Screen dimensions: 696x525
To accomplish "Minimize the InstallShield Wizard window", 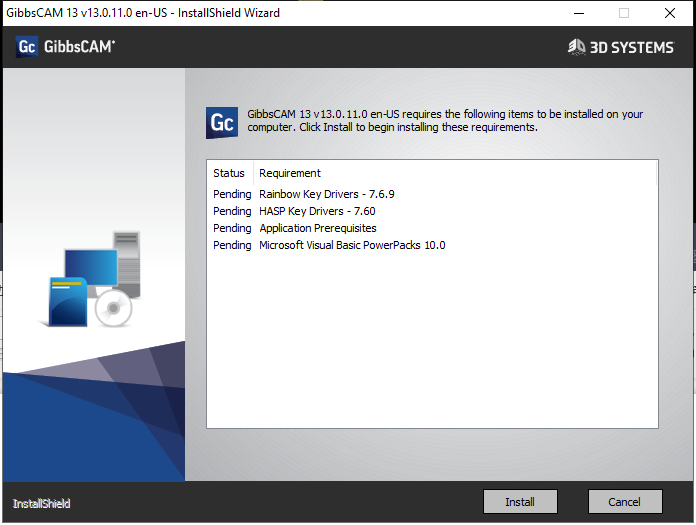I will pyautogui.click(x=579, y=13).
